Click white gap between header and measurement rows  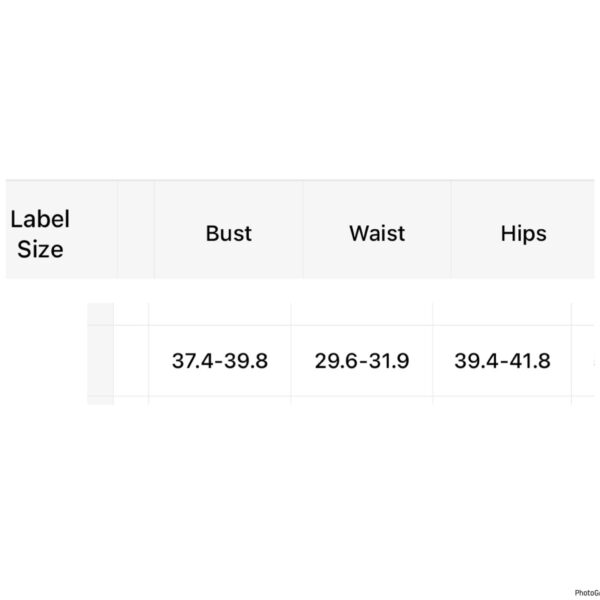(x=300, y=290)
